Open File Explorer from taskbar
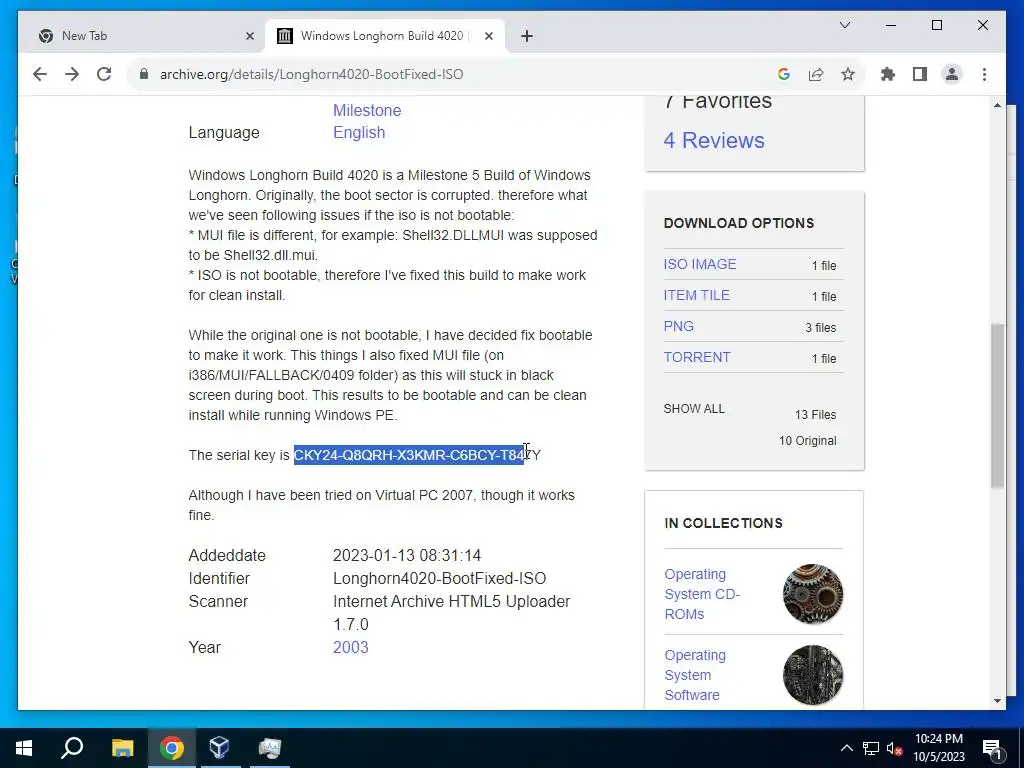Screen dimensions: 1024x768 [122, 748]
